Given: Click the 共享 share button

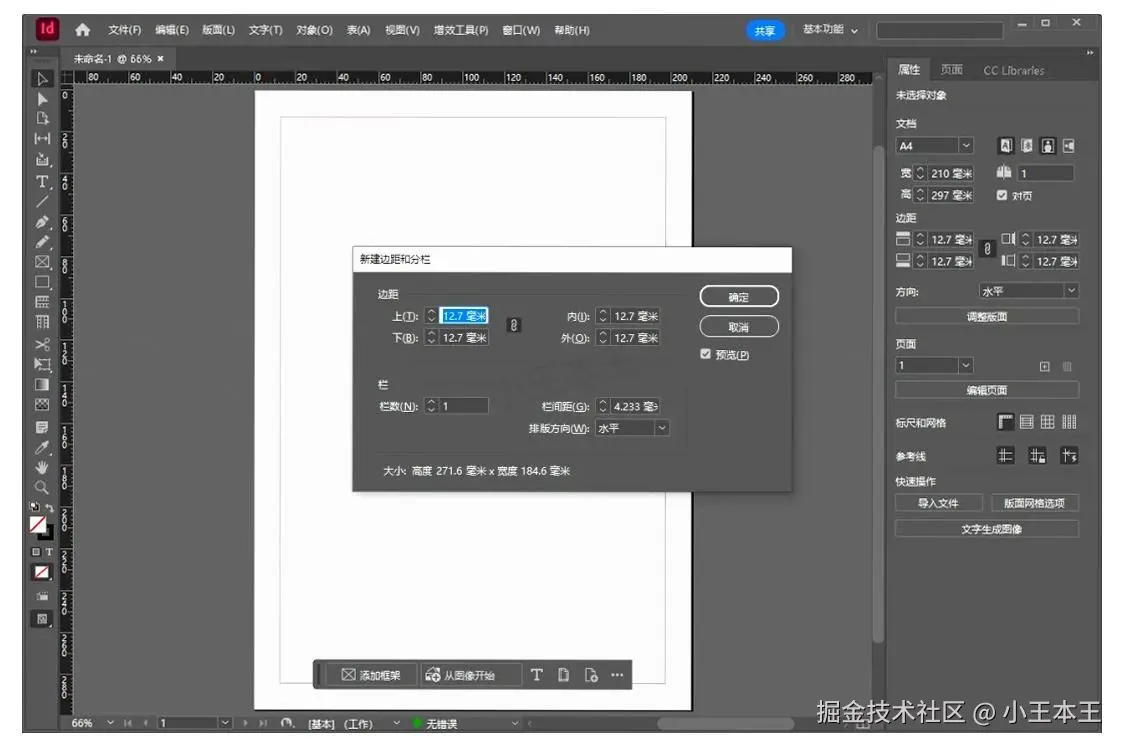Looking at the screenshot, I should 765,31.
